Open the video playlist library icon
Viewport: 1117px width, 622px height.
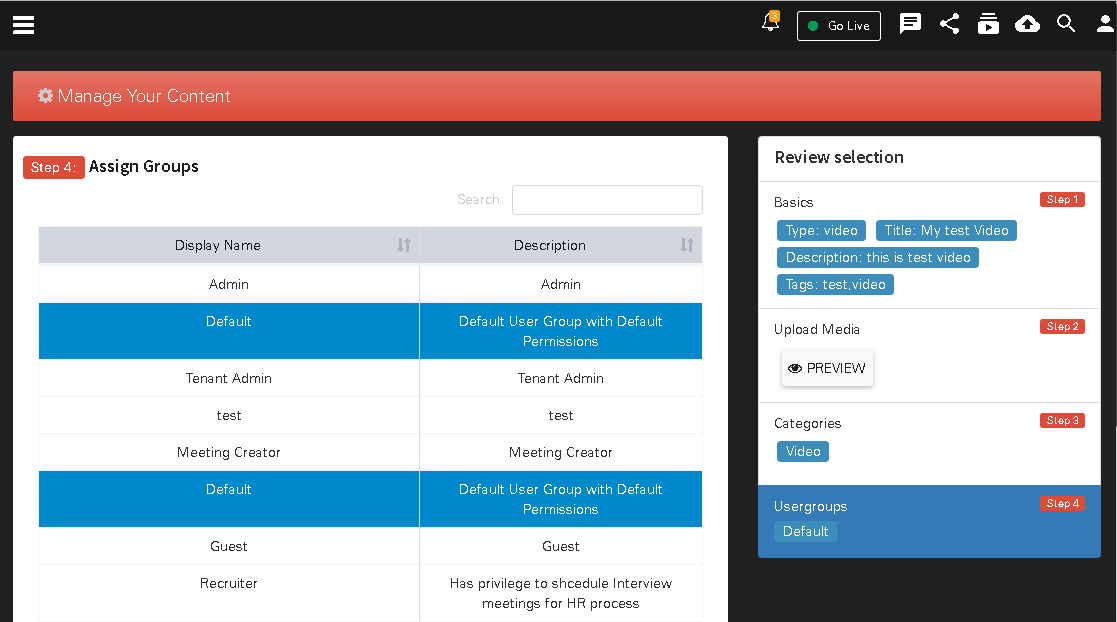tap(988, 24)
